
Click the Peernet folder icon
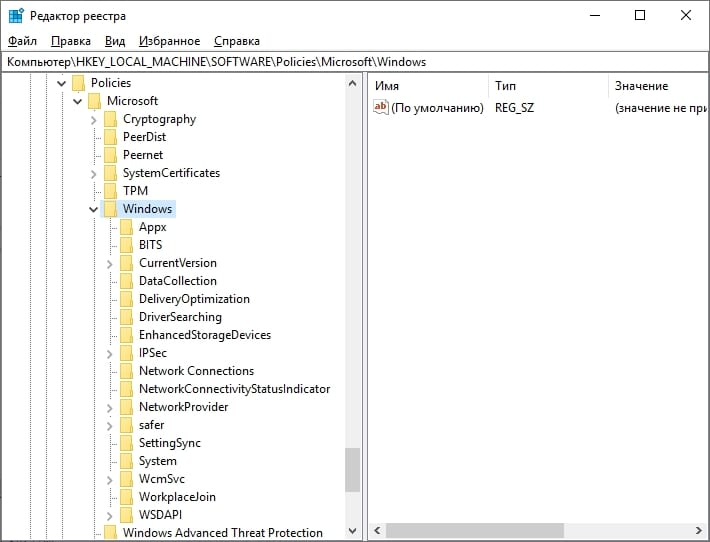click(110, 155)
